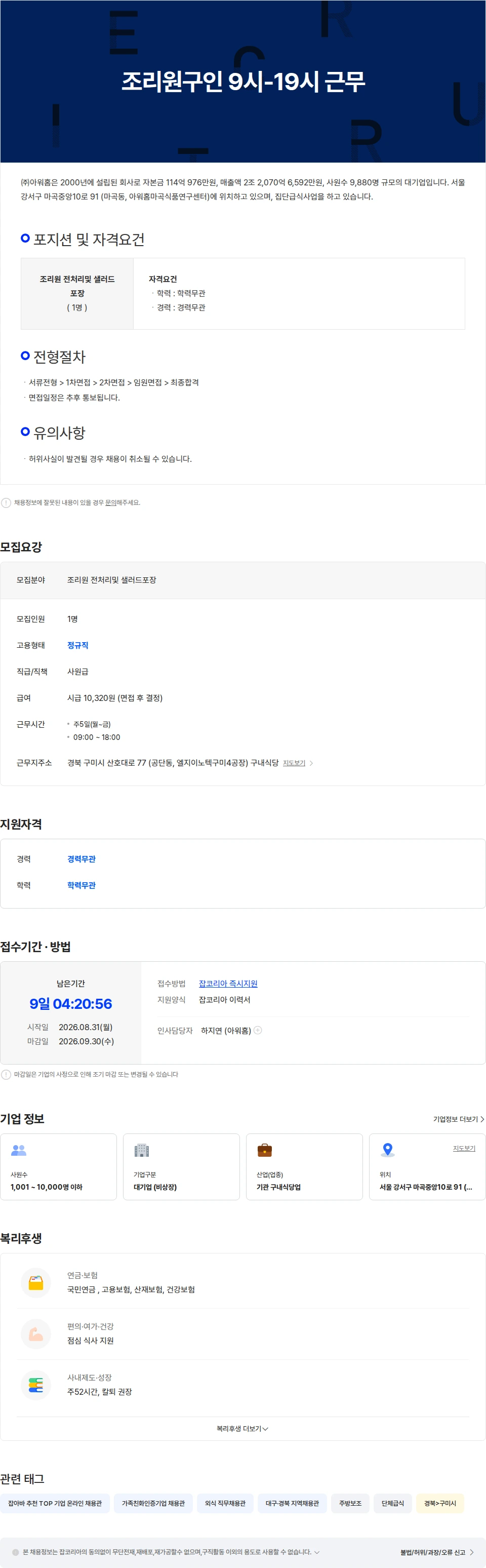The height and width of the screenshot is (1568, 486).
Task: Select tag 경북>구미시
Action: coord(440,1504)
